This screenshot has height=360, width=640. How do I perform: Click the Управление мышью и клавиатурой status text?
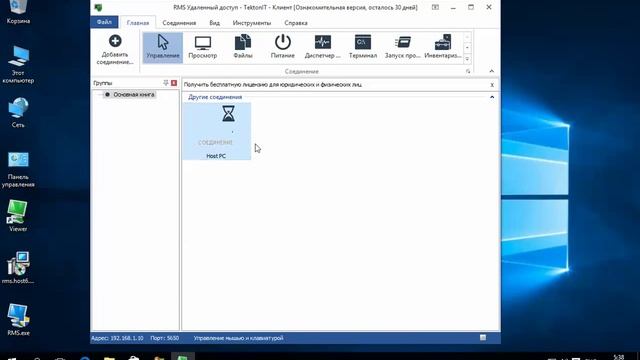pos(238,338)
